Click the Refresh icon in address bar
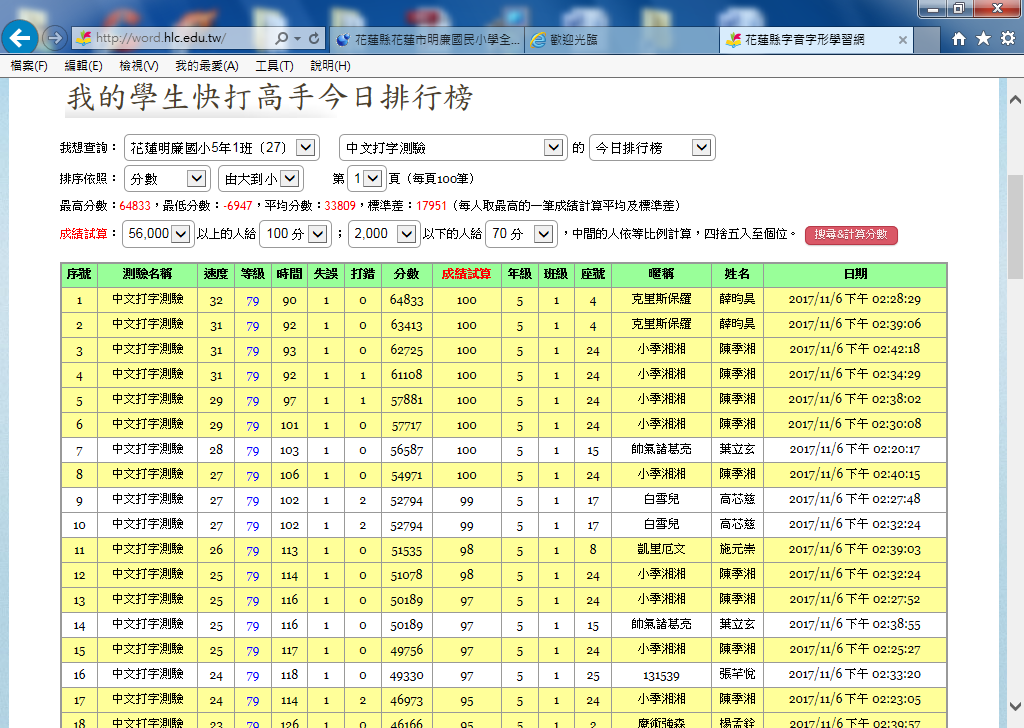The width and height of the screenshot is (1024, 728). [x=315, y=39]
